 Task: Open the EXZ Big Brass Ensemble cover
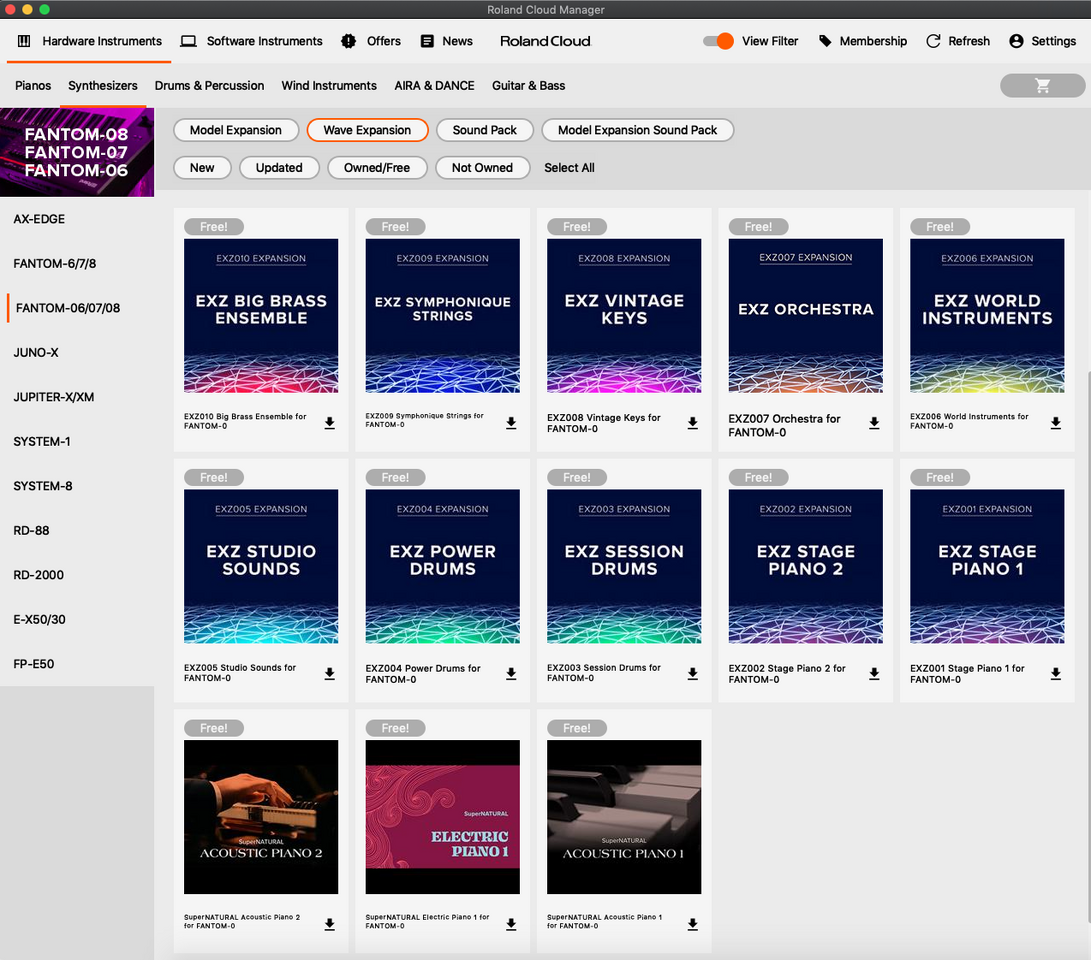coord(261,316)
